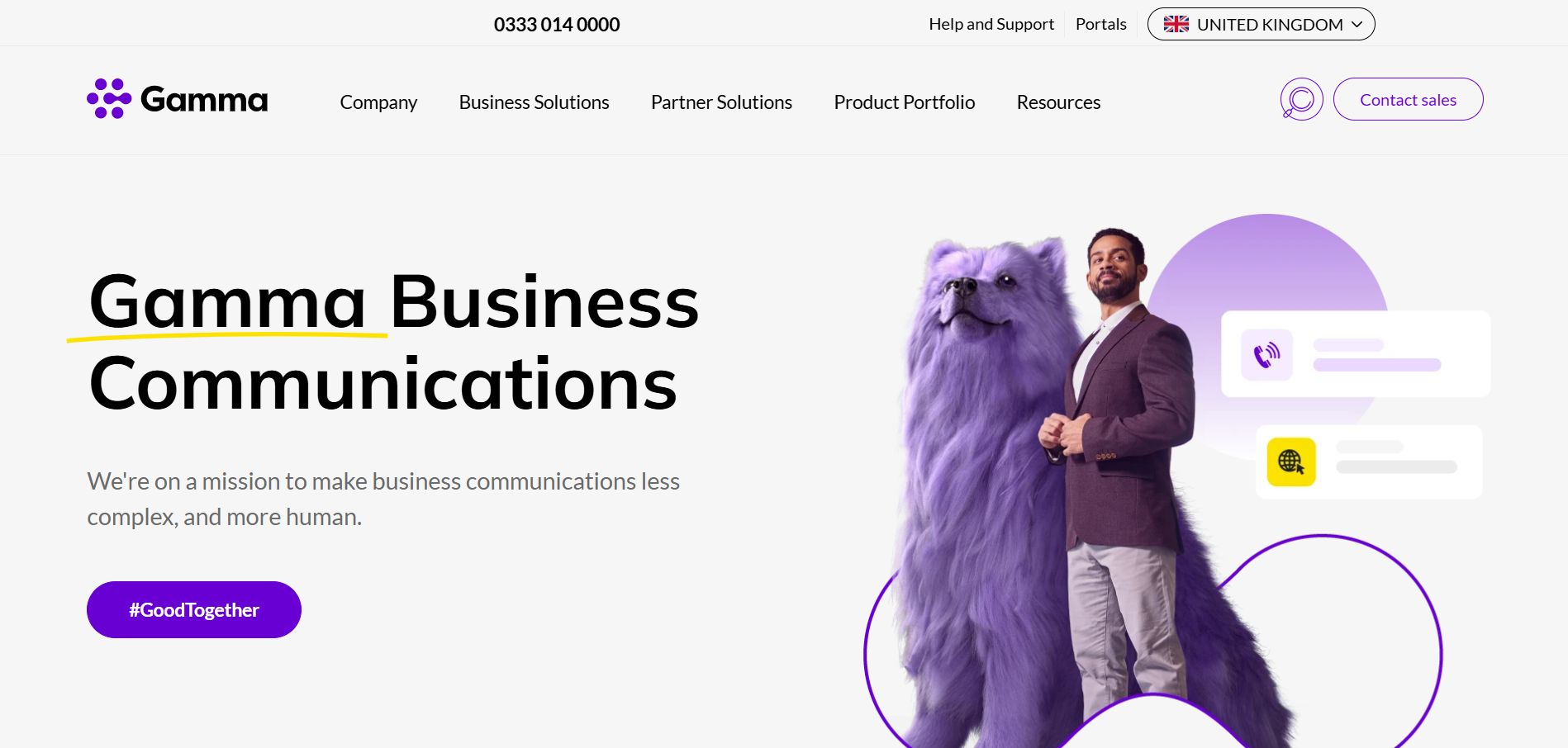This screenshot has height=748, width=1568.
Task: Open the Help and Support link
Action: point(991,24)
